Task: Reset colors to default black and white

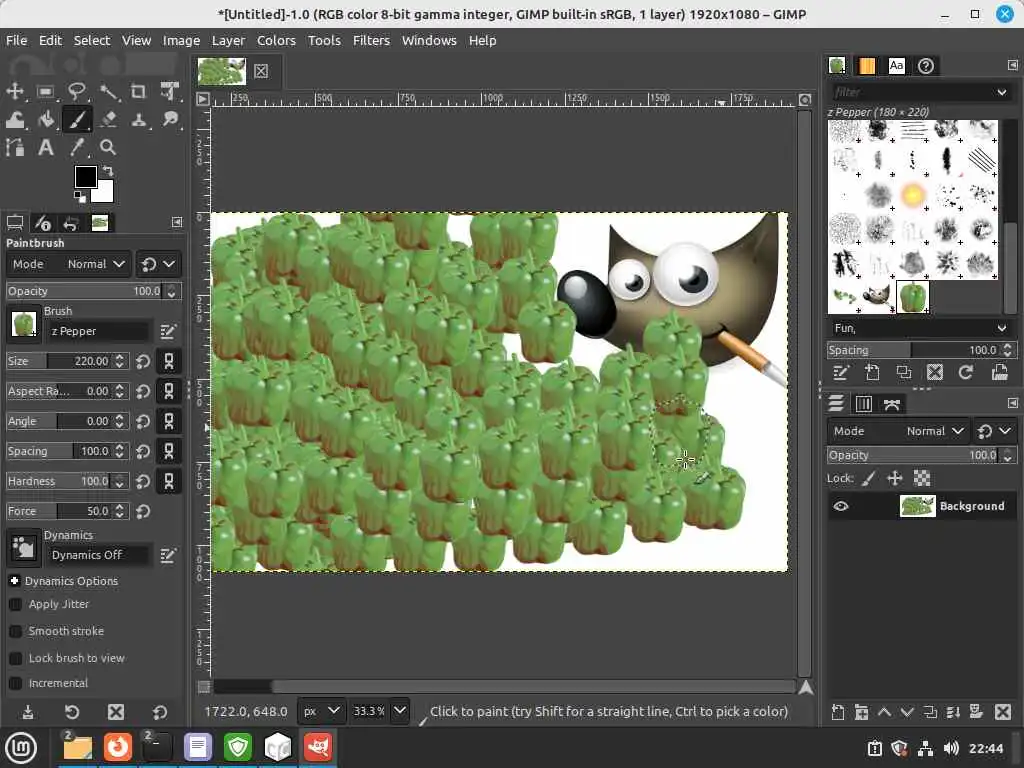Action: 79,196
